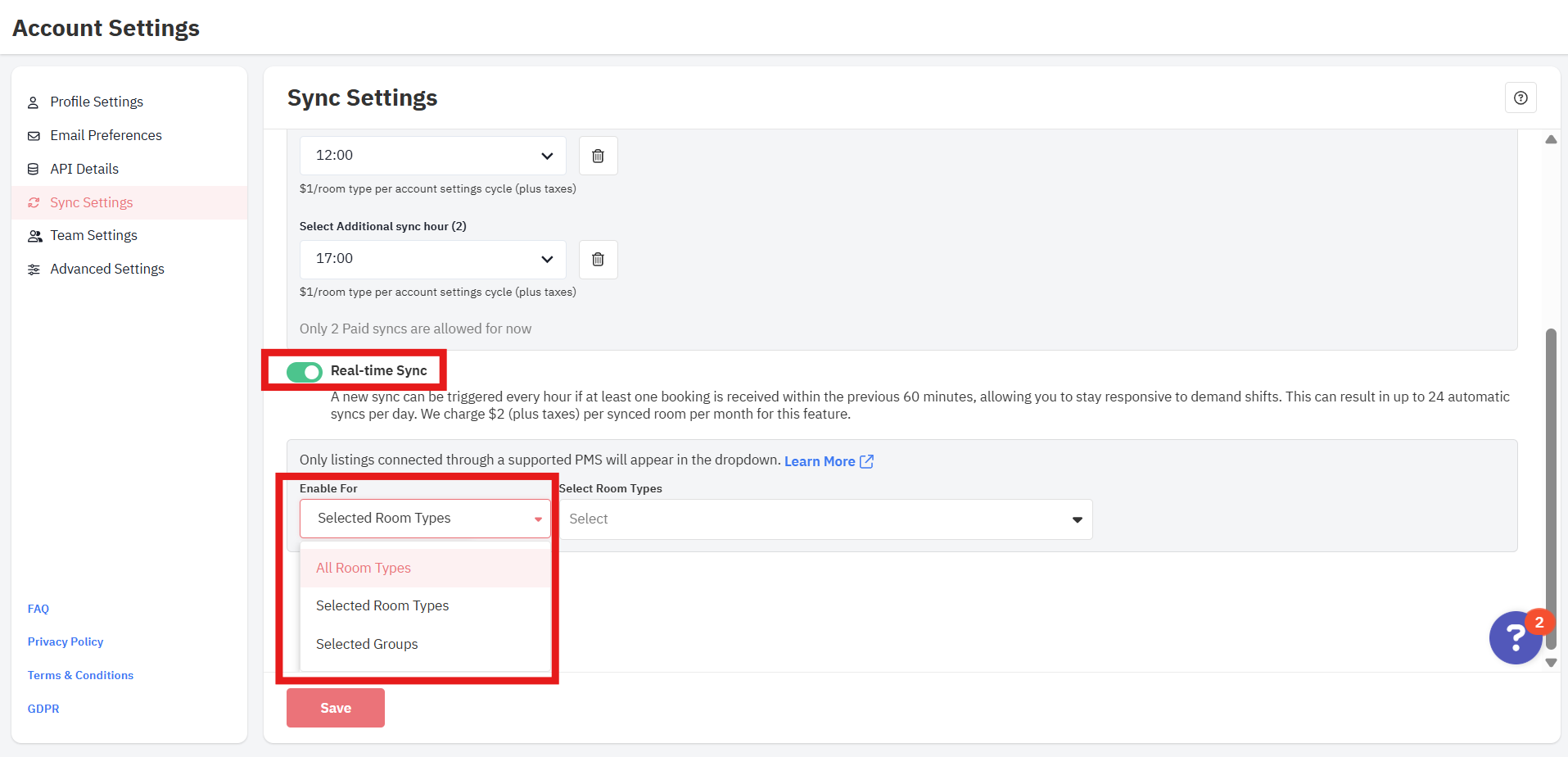
Task: Click the Profile Settings person icon
Action: tap(34, 102)
